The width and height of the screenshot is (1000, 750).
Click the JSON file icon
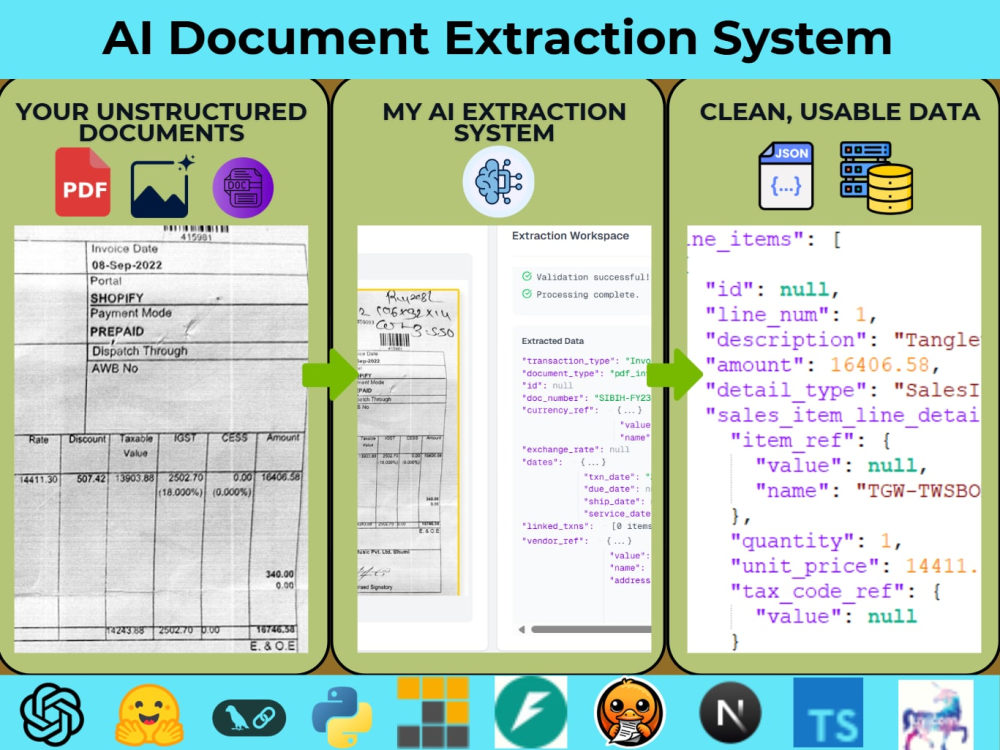pyautogui.click(x=786, y=176)
